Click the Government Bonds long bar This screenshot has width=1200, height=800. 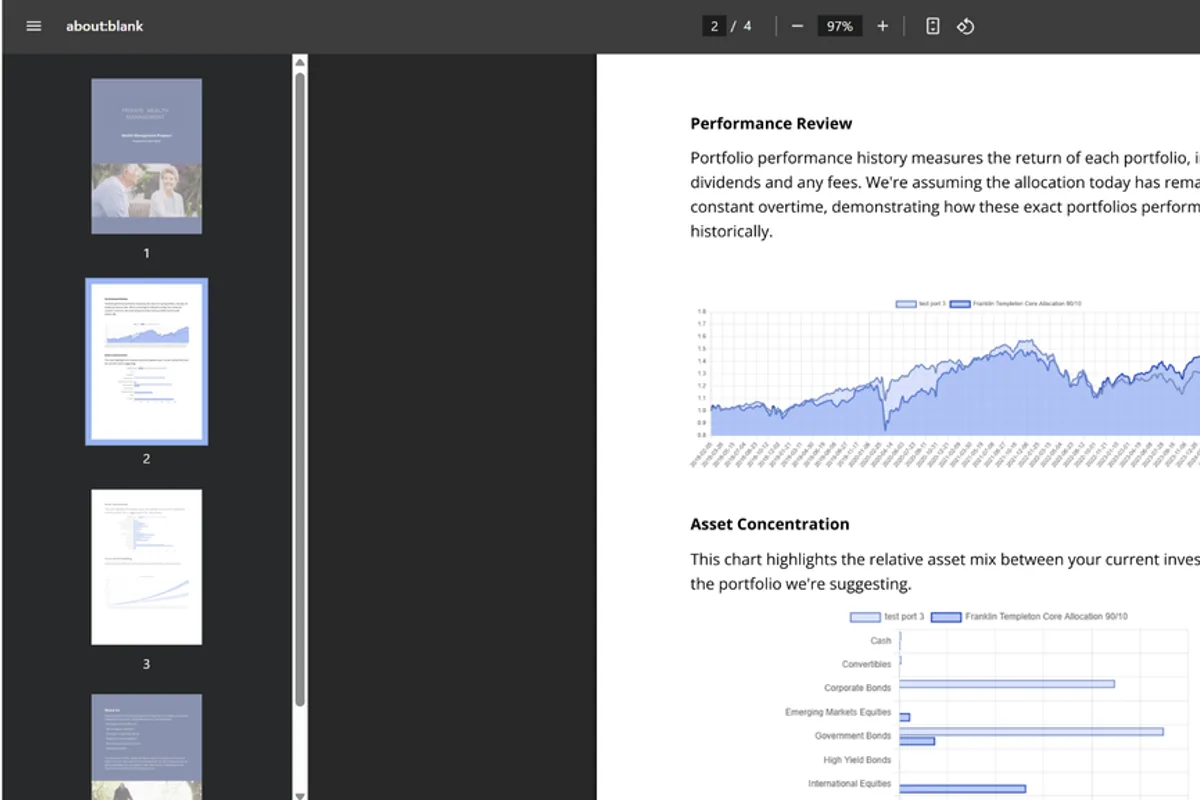(x=1030, y=731)
